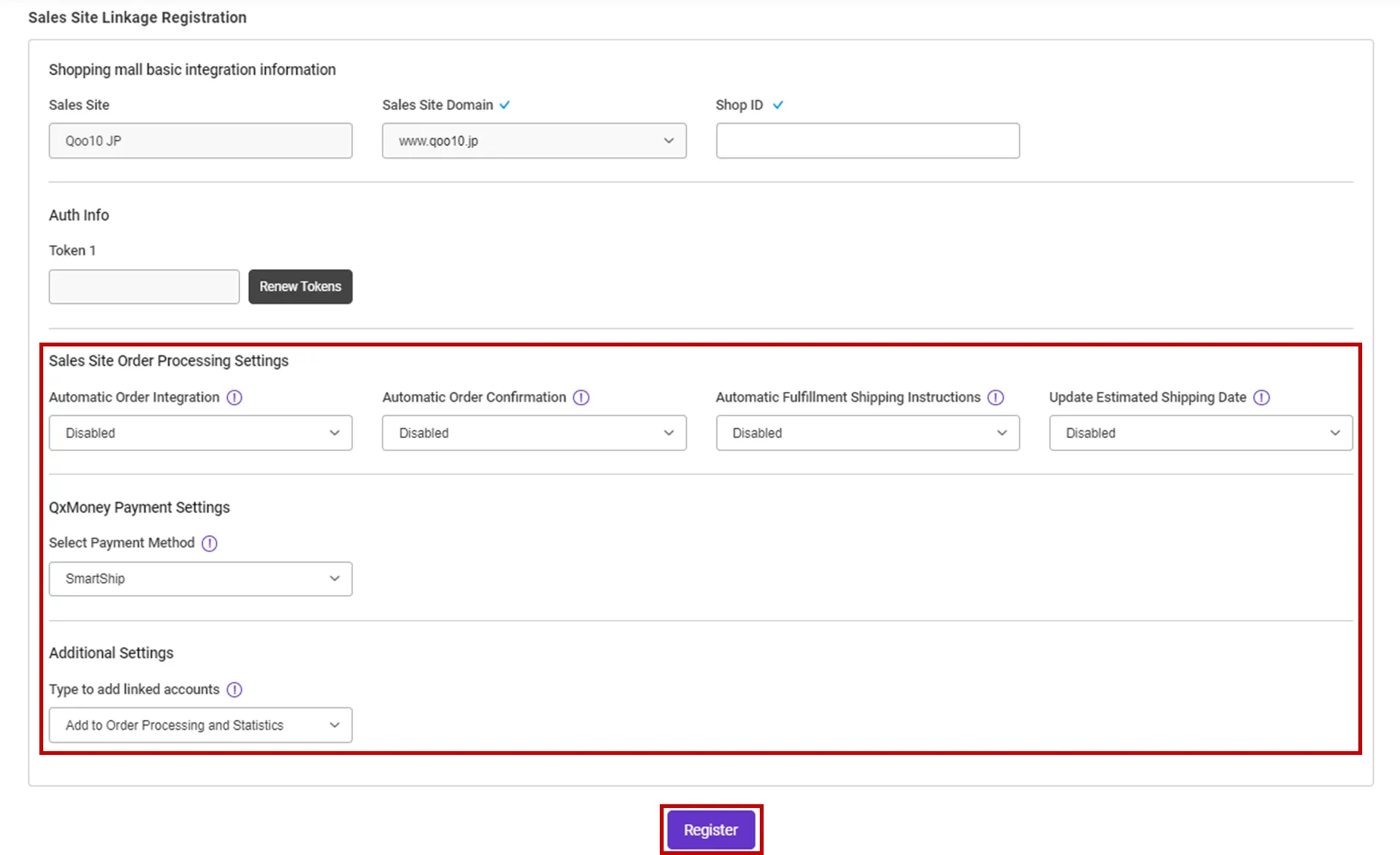This screenshot has width=1400, height=855.
Task: Click info icon beside Type to add linked accounts
Action: (235, 690)
